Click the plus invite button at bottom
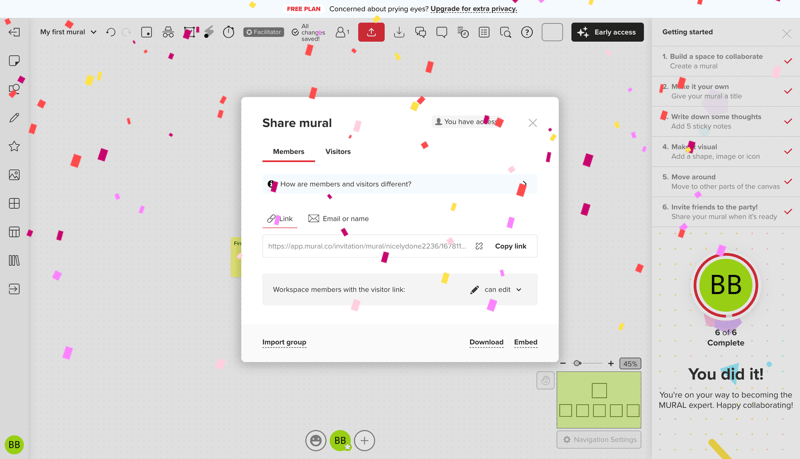 click(x=364, y=441)
